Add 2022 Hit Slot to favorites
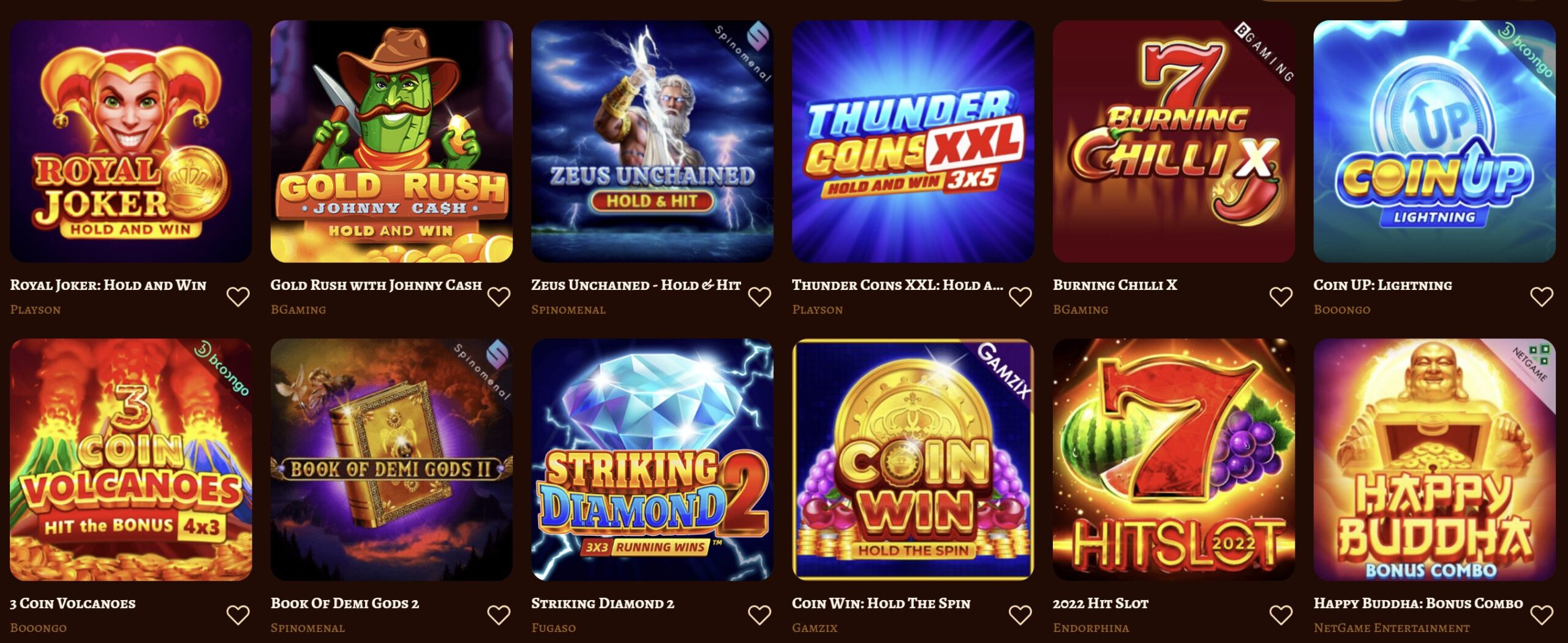1568x643 pixels. (x=1281, y=615)
